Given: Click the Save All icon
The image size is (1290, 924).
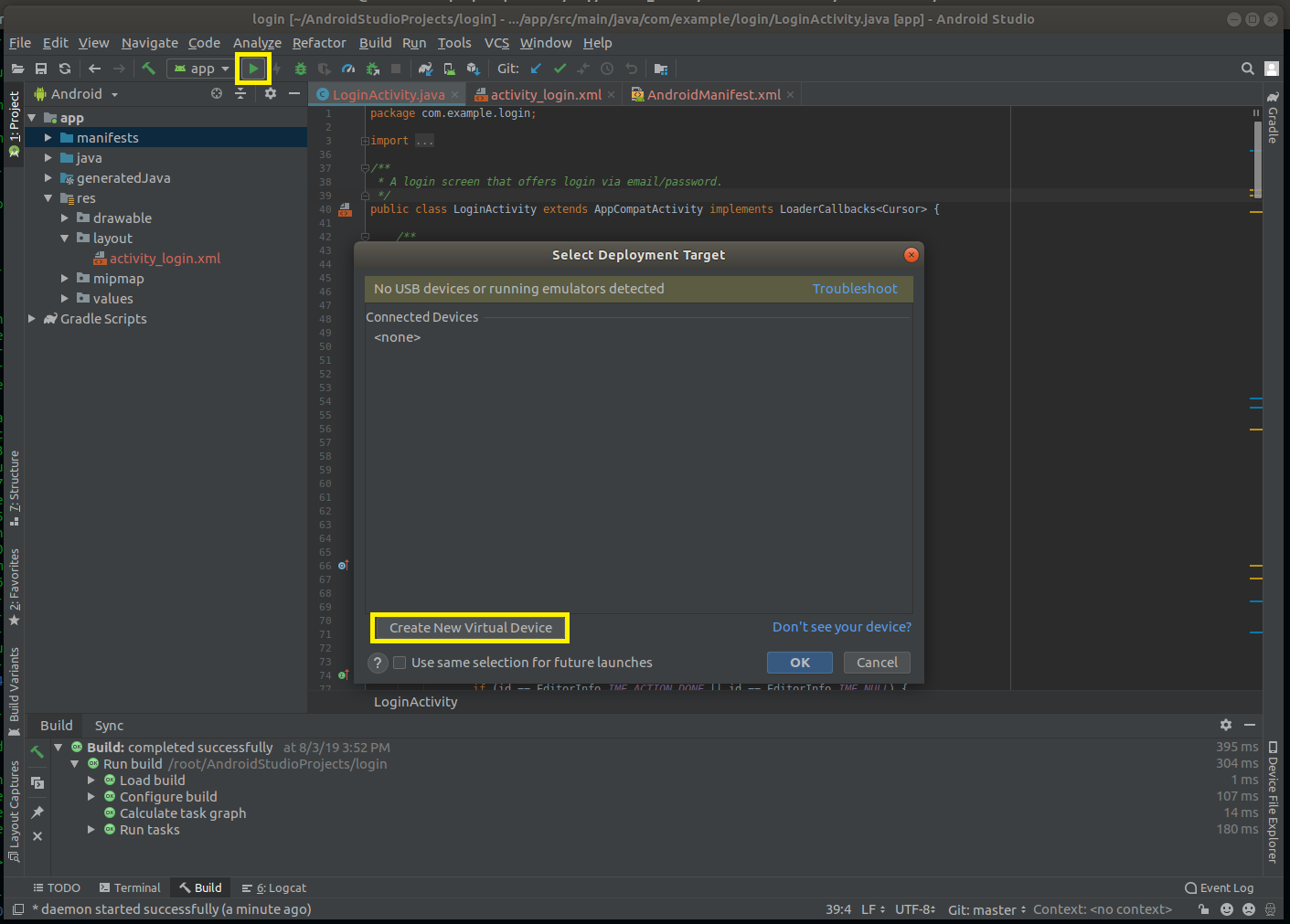Looking at the screenshot, I should pos(41,69).
